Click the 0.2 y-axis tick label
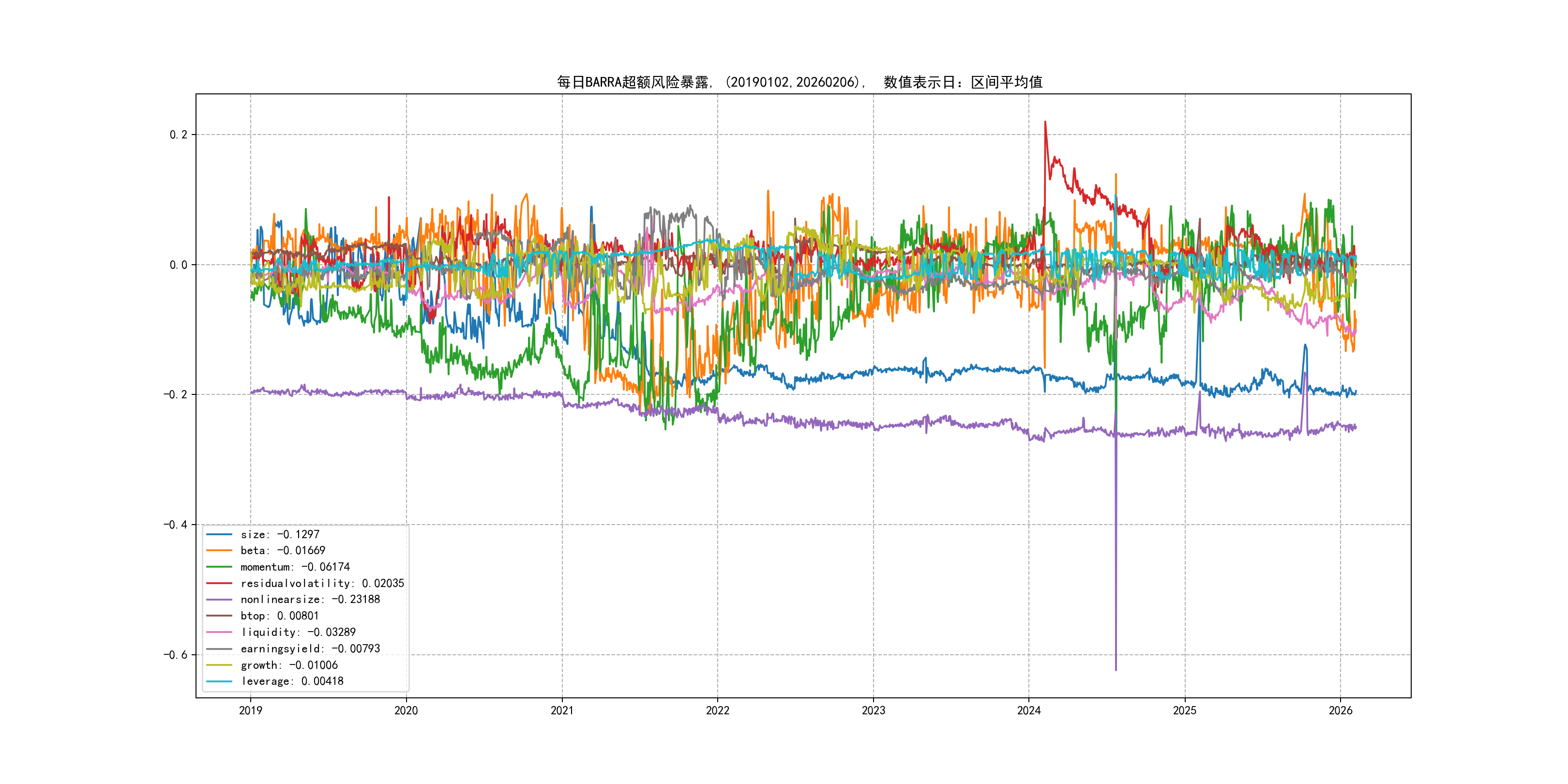 click(179, 135)
